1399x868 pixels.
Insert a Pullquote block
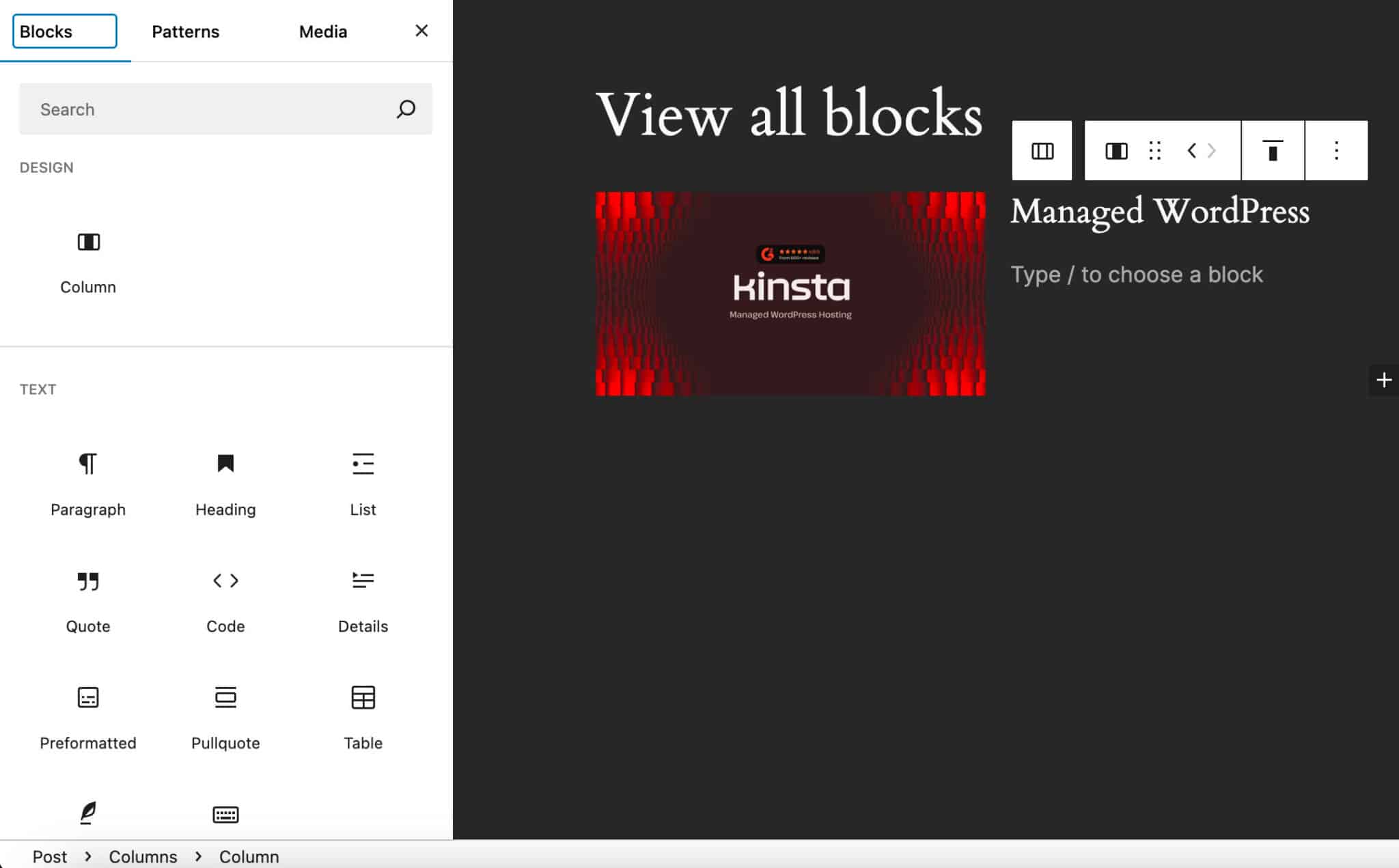225,716
